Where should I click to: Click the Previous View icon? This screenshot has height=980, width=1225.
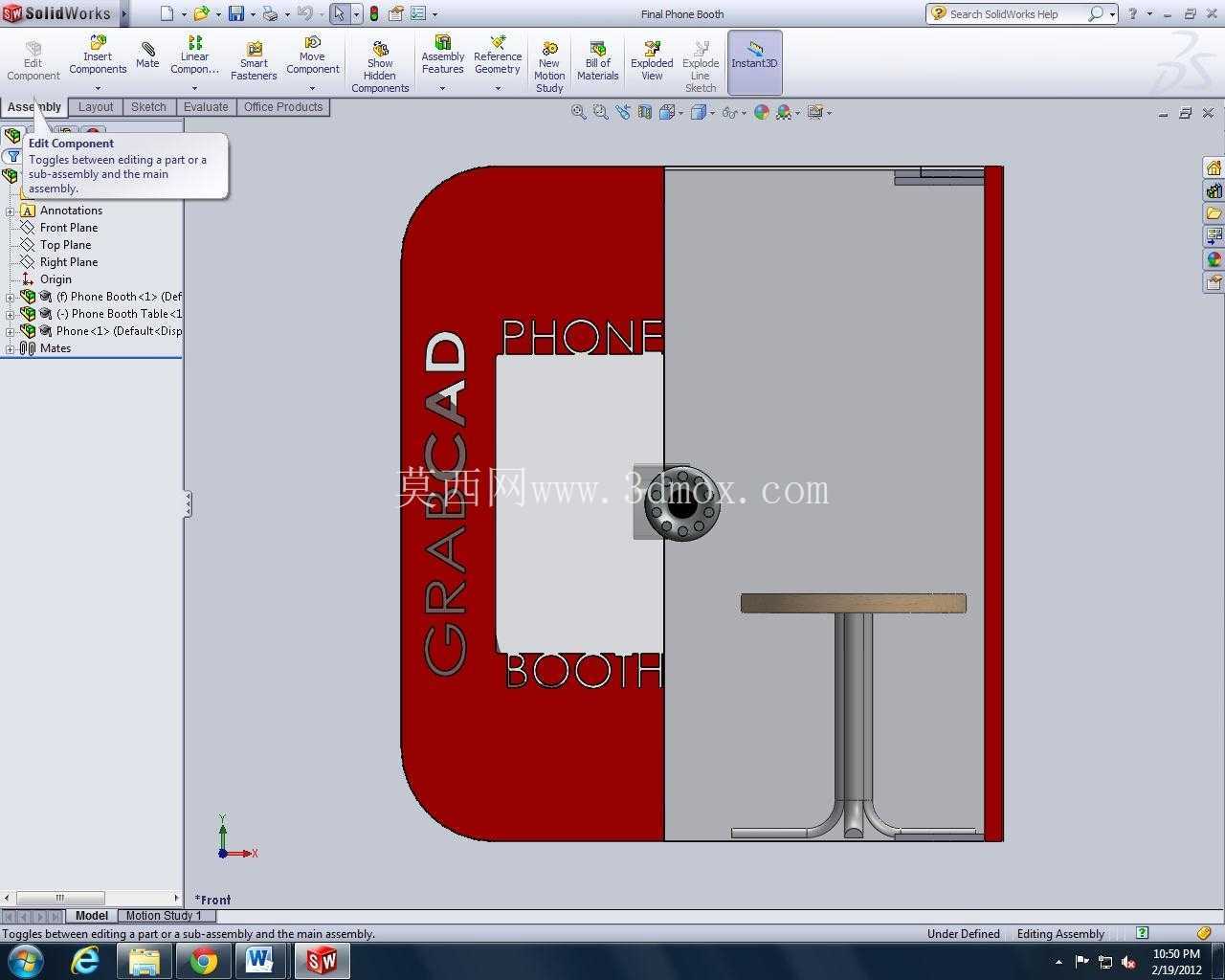[623, 112]
